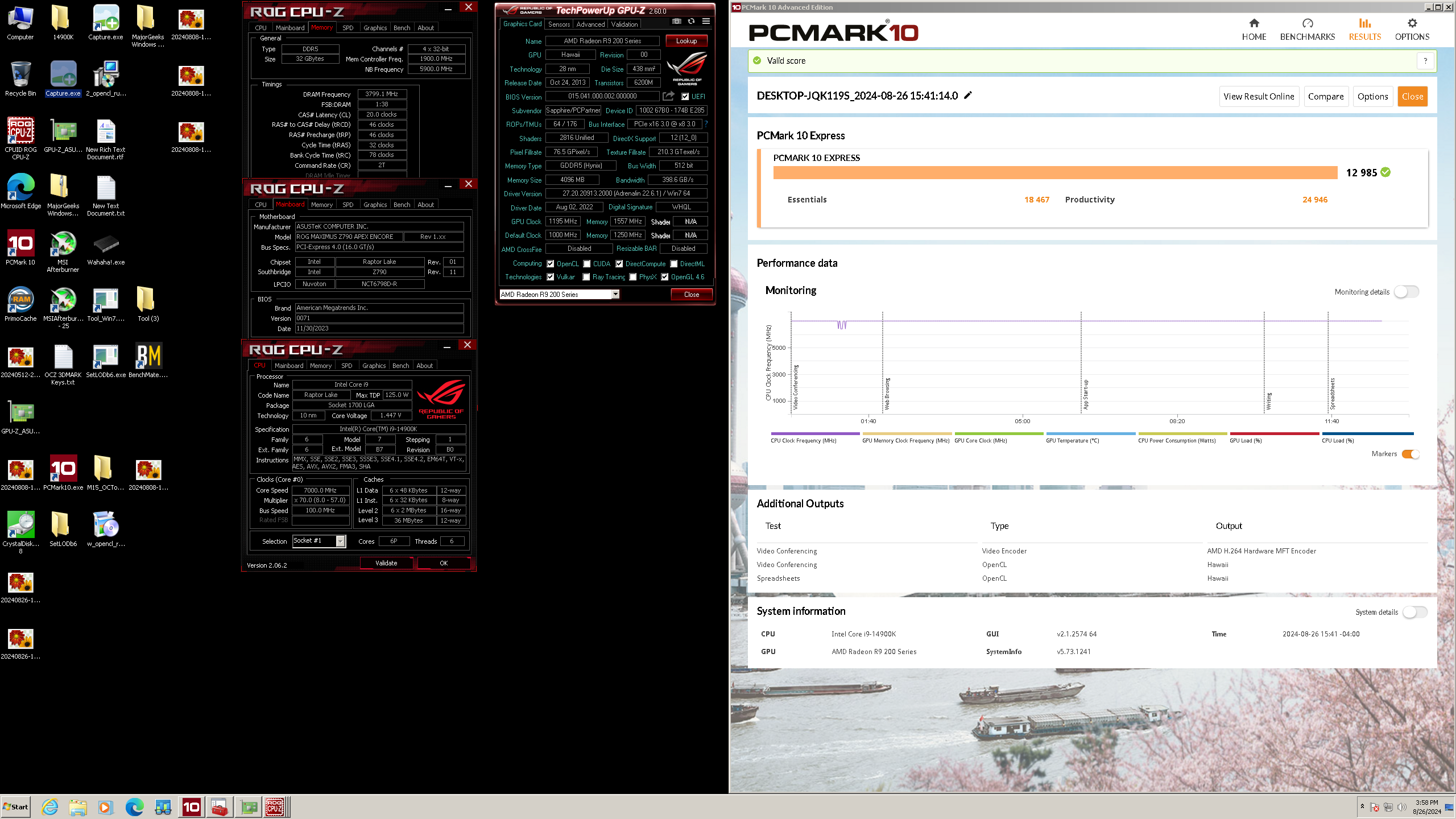Switch to the Sensors tab in GPU-Z
The height and width of the screenshot is (819, 1456).
[x=559, y=24]
